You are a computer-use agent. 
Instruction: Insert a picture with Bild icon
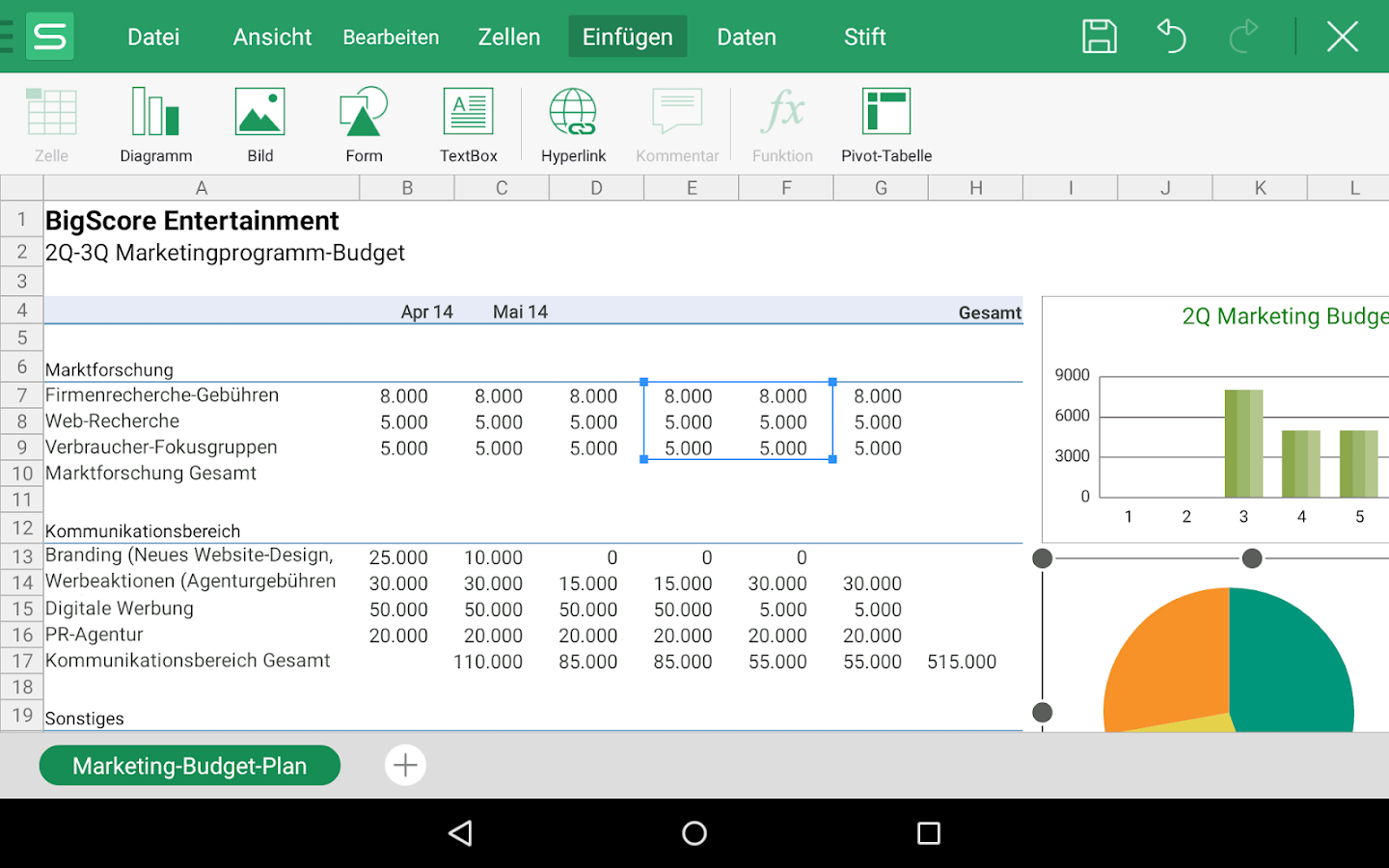[x=259, y=123]
